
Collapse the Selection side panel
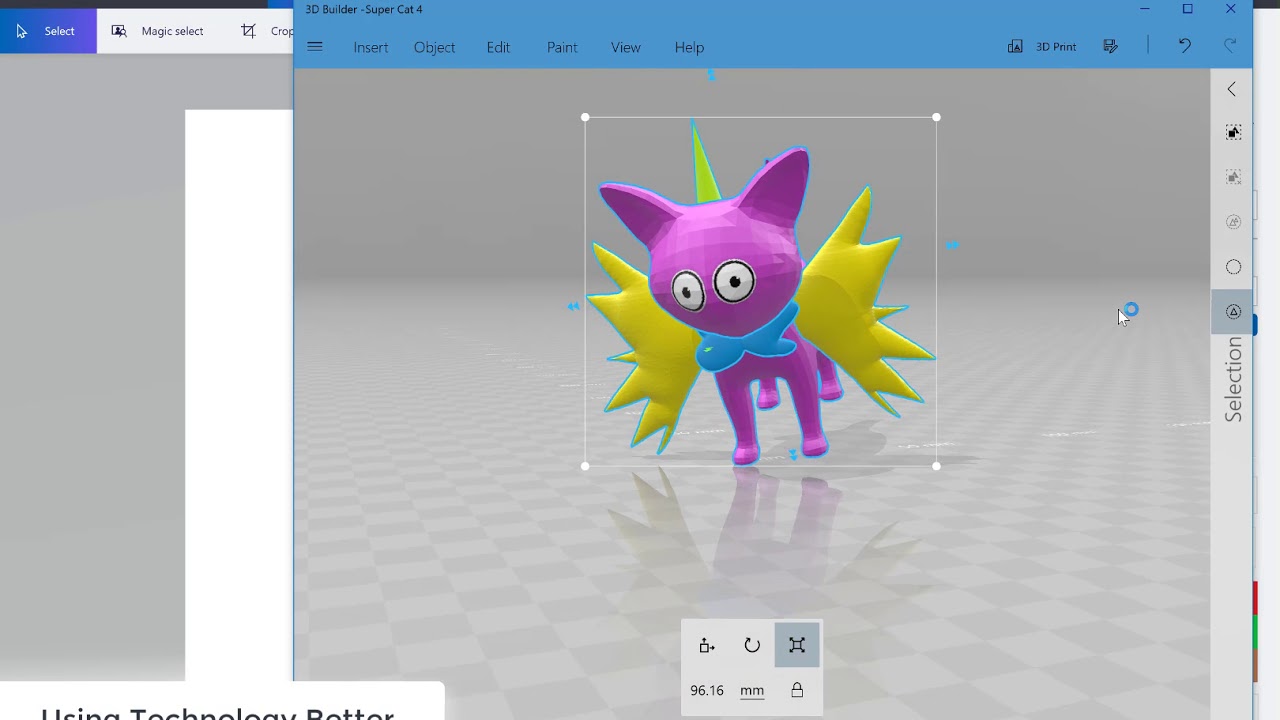coord(1232,89)
